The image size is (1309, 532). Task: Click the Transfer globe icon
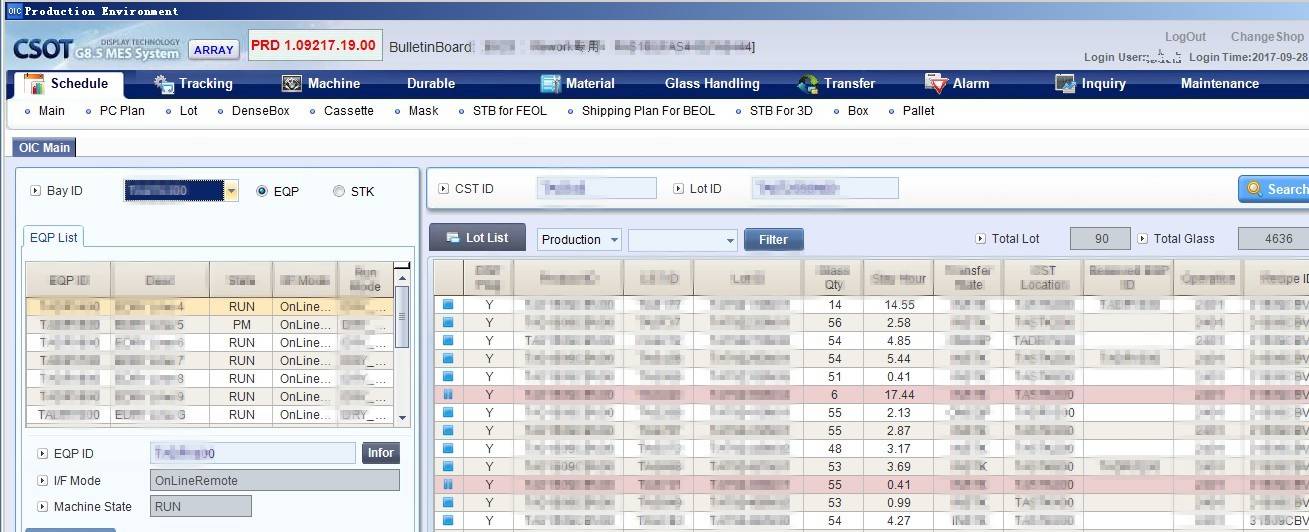pyautogui.click(x=808, y=84)
